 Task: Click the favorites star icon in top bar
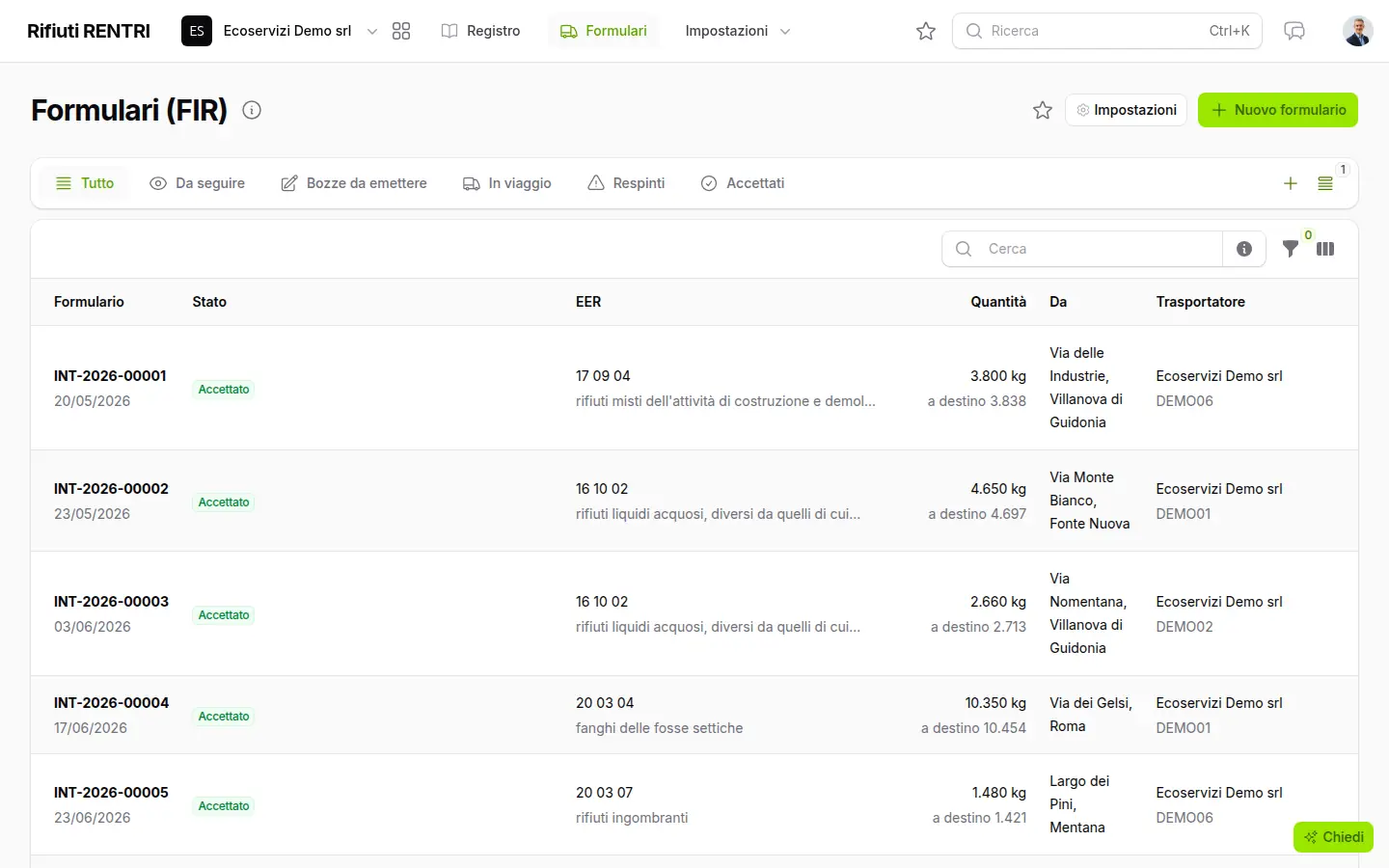pos(926,31)
